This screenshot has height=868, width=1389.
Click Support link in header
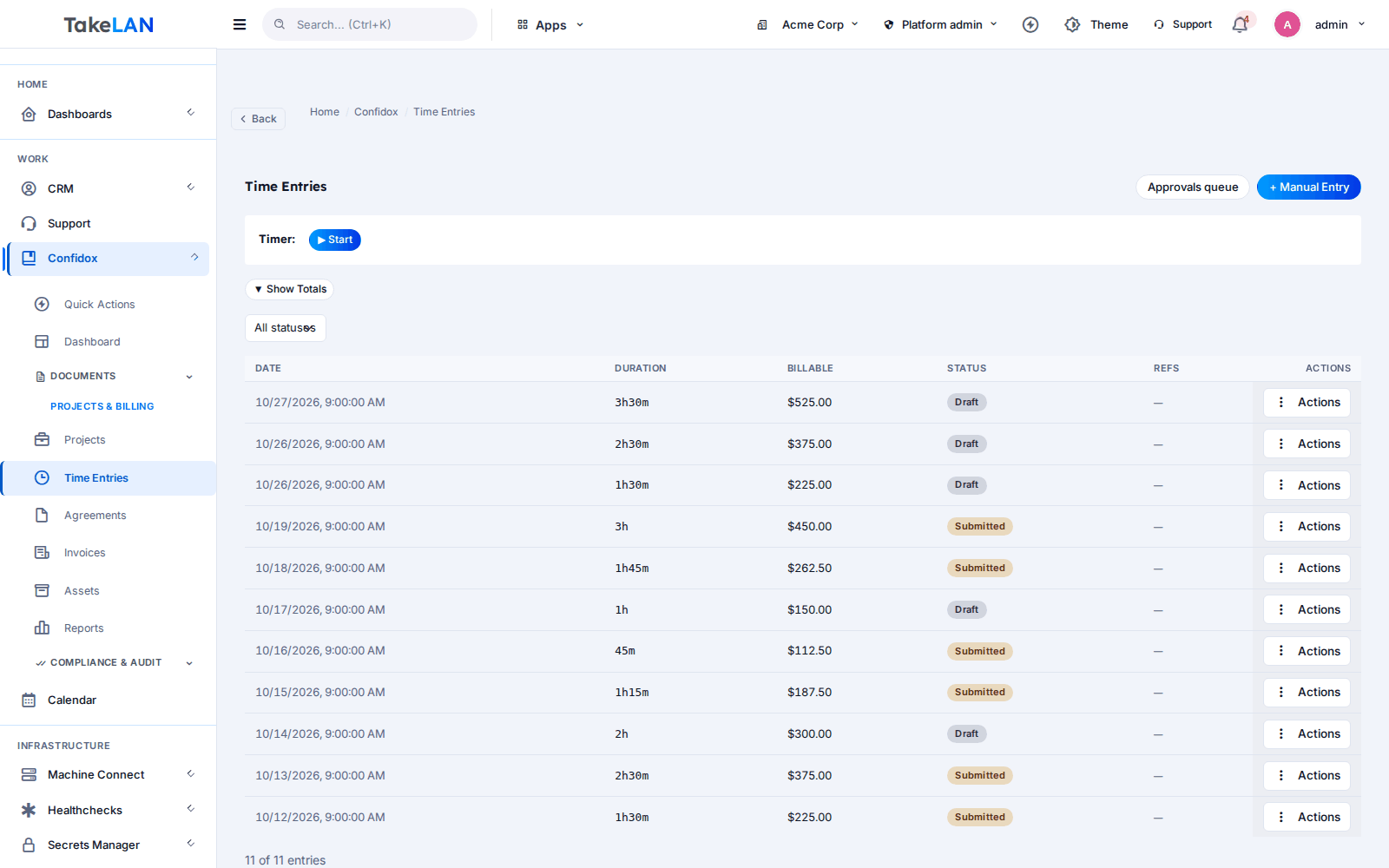point(1182,24)
